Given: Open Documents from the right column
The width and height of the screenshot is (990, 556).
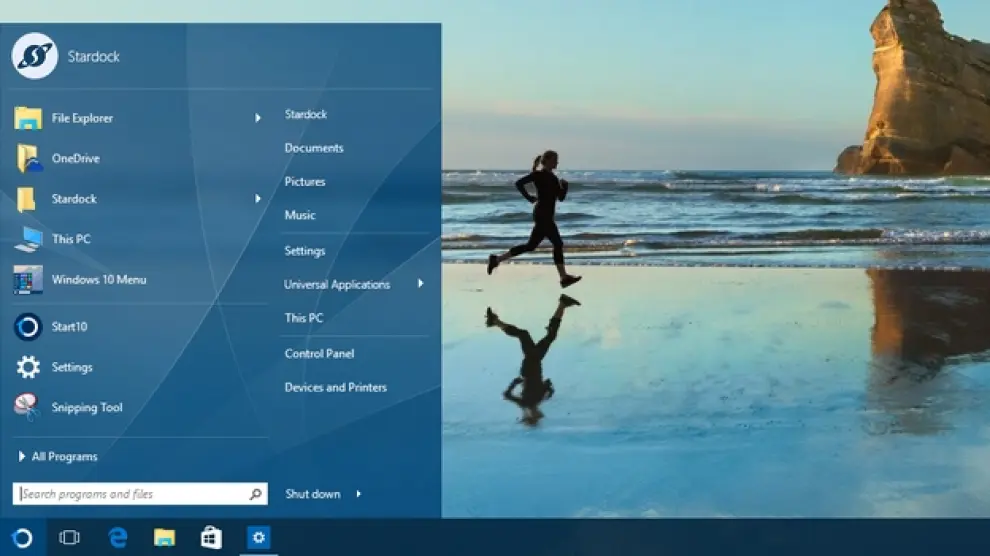Looking at the screenshot, I should pyautogui.click(x=314, y=148).
